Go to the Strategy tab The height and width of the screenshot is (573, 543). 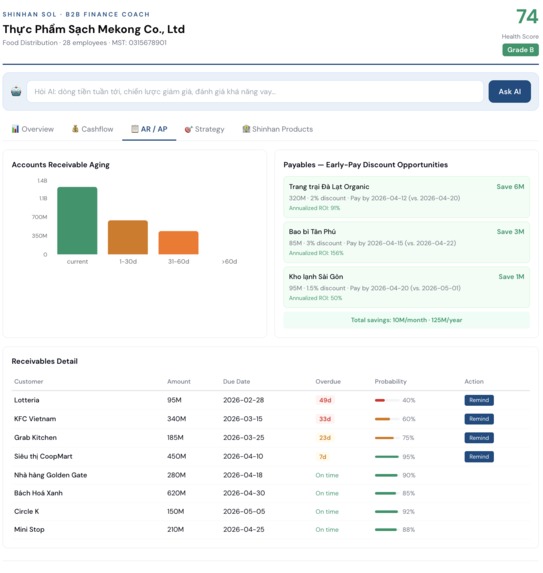(205, 129)
